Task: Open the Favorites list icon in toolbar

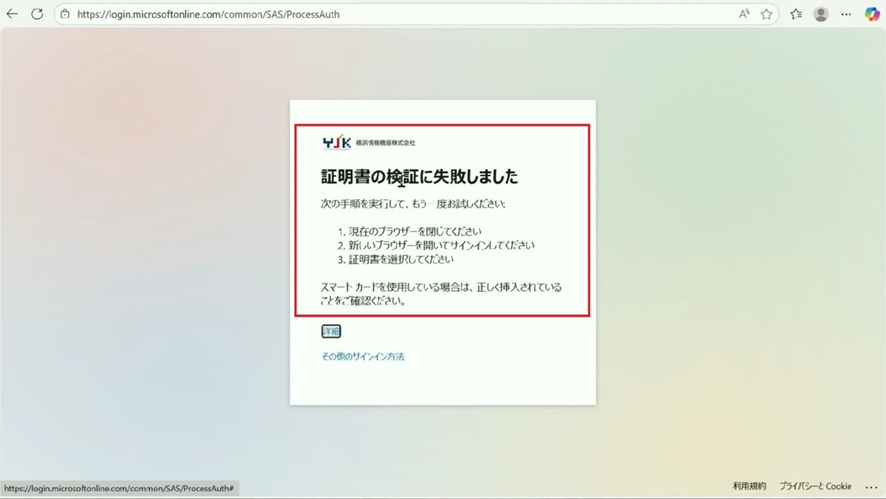Action: 796,14
